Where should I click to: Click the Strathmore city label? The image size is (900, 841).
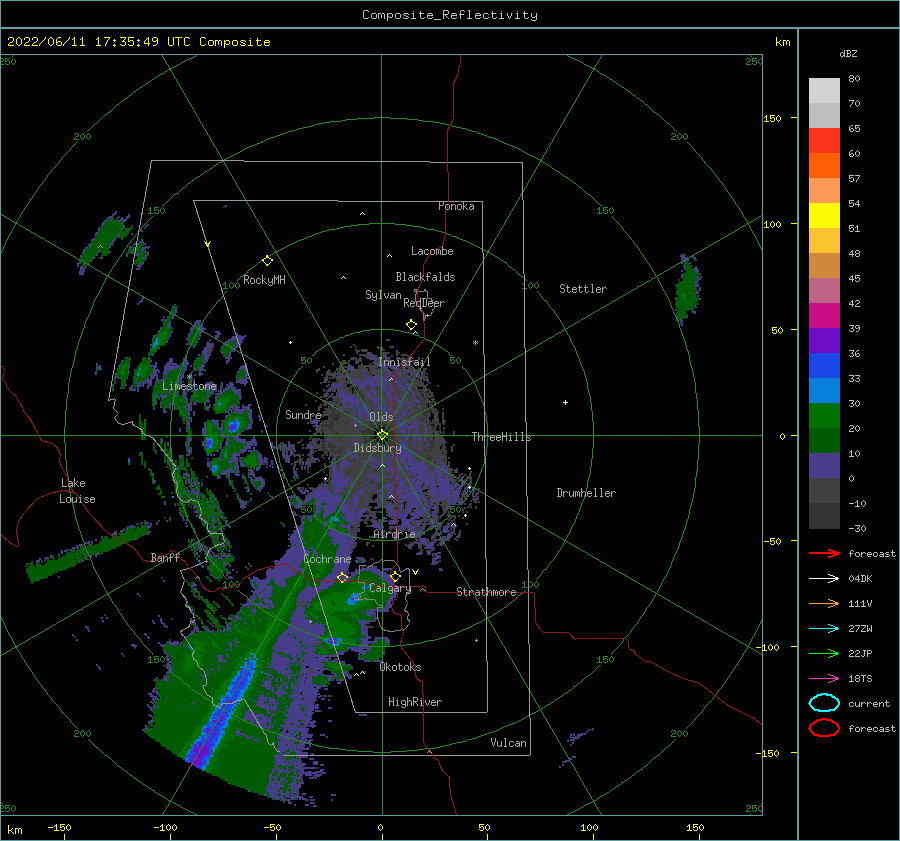pyautogui.click(x=486, y=592)
